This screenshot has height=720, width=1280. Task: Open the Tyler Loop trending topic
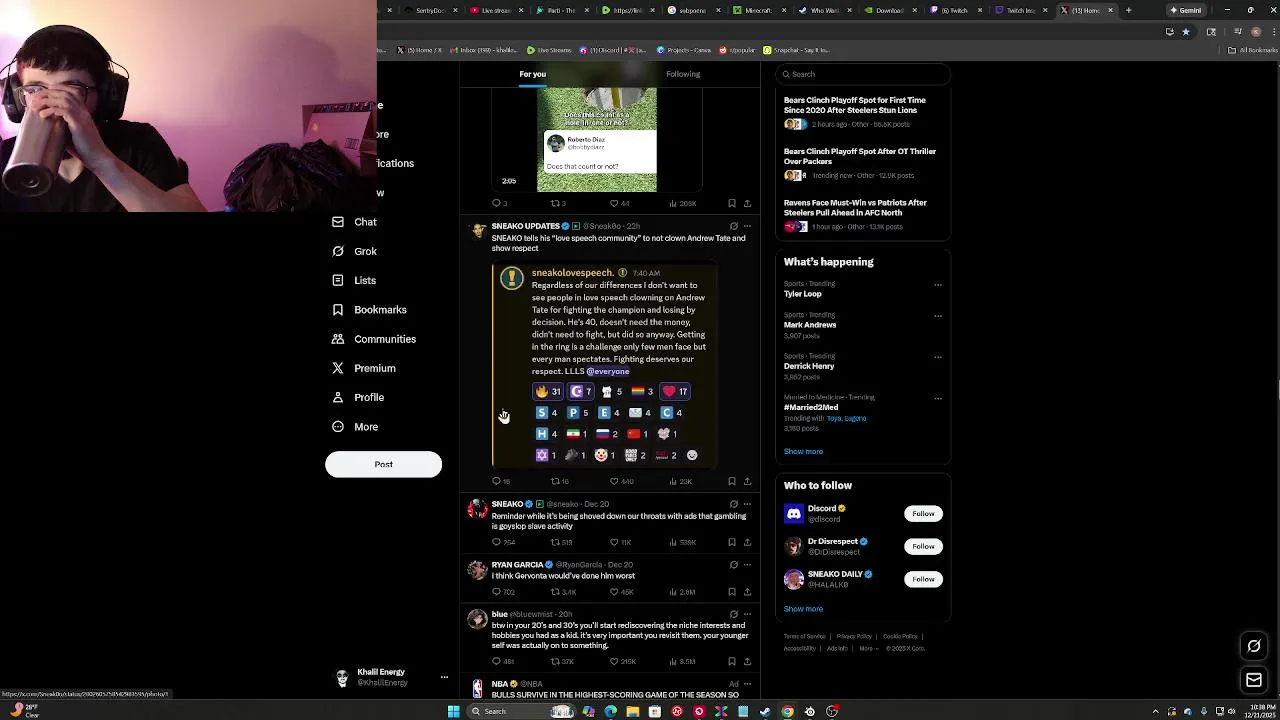[802, 294]
